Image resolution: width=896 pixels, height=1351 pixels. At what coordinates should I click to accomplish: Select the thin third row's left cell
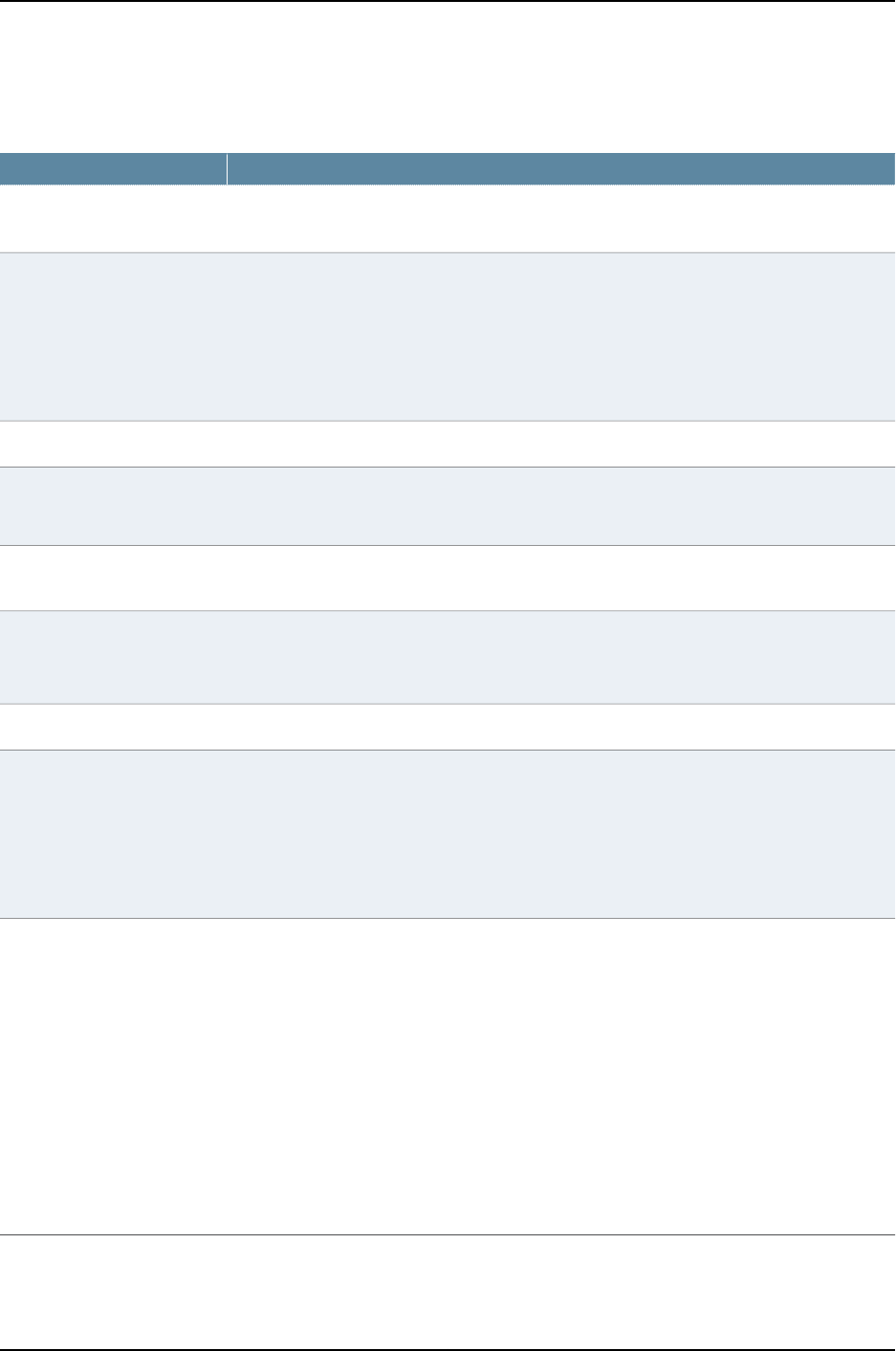click(x=113, y=444)
